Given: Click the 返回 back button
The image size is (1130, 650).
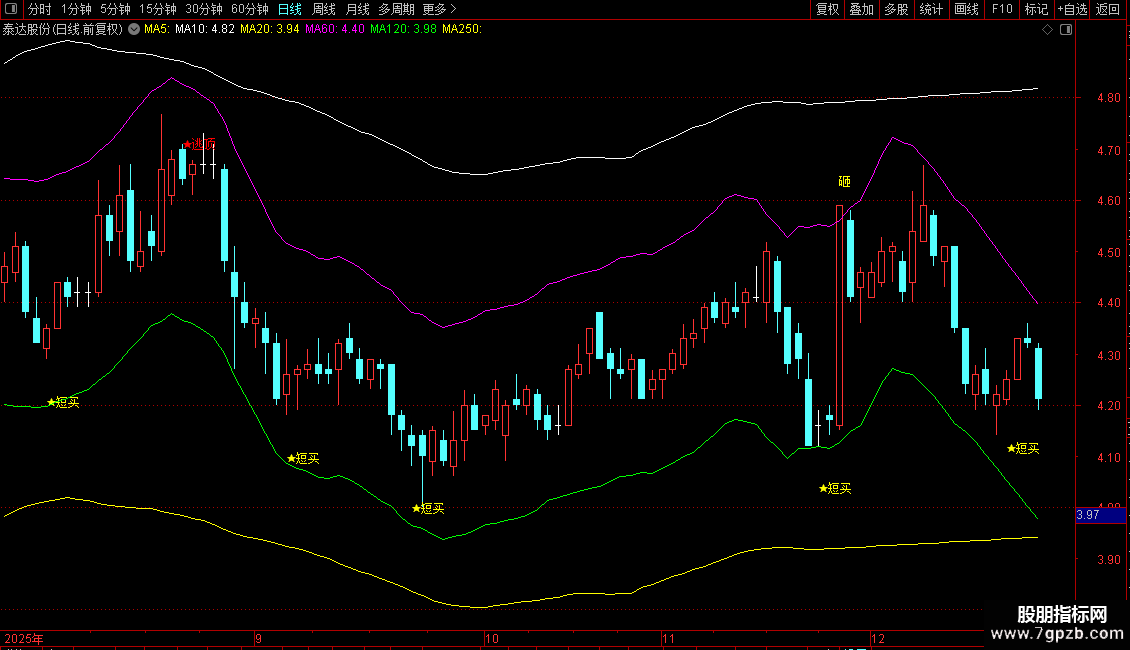Looking at the screenshot, I should (1108, 9).
